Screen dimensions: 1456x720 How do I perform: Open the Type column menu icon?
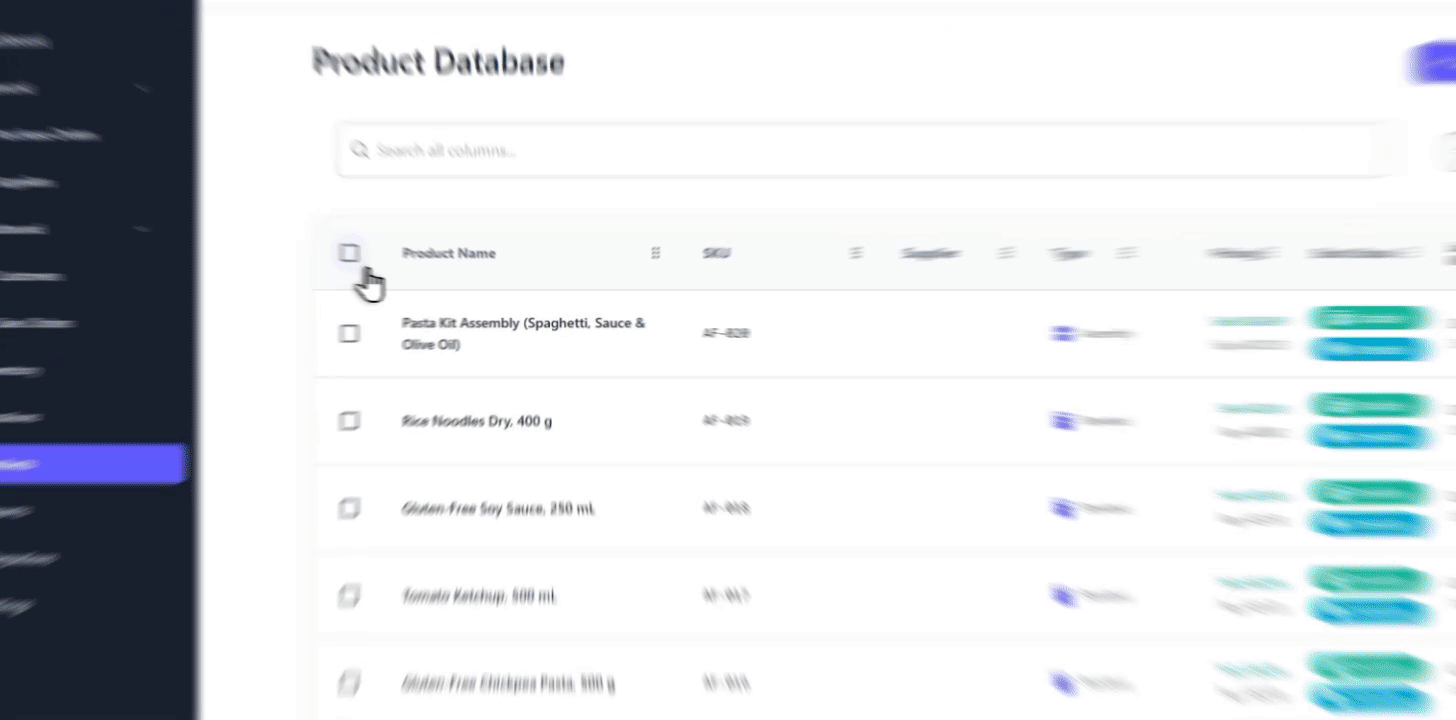[x=1127, y=253]
